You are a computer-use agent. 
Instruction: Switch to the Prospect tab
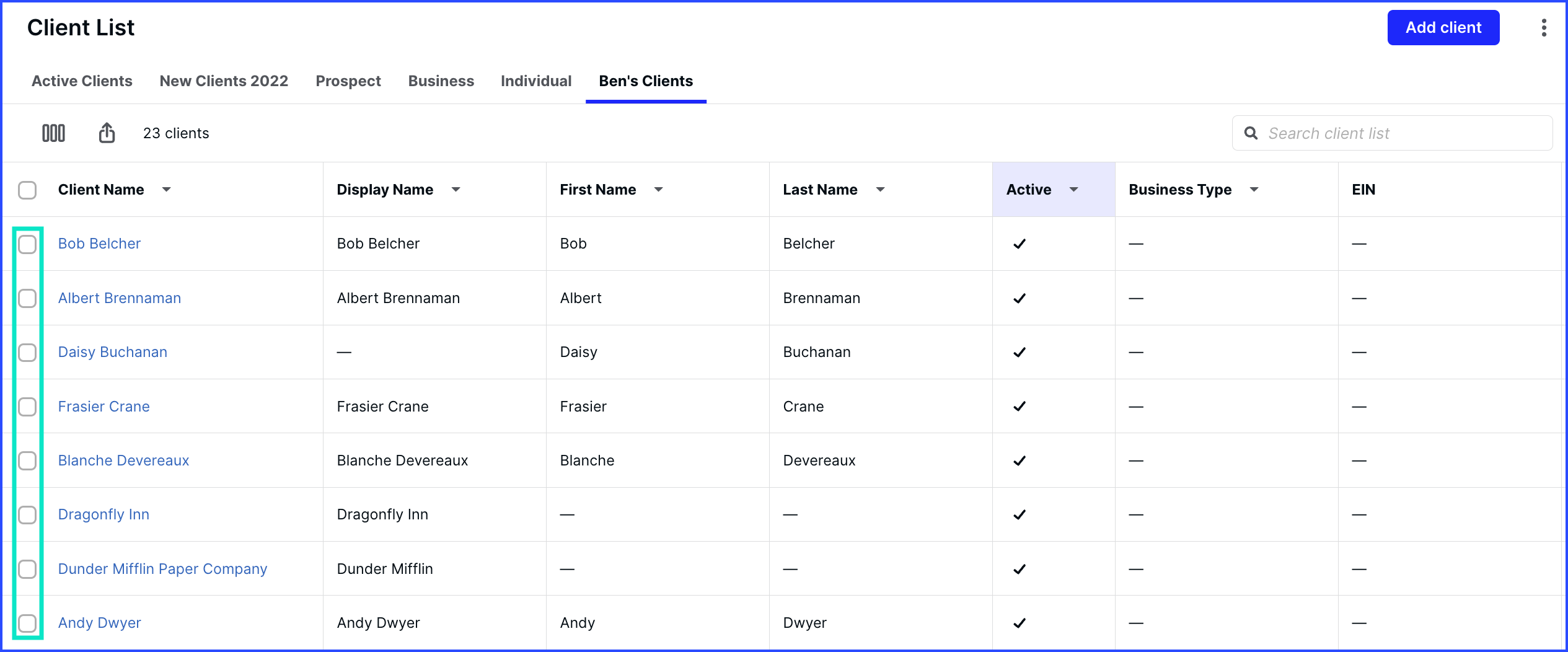point(348,81)
